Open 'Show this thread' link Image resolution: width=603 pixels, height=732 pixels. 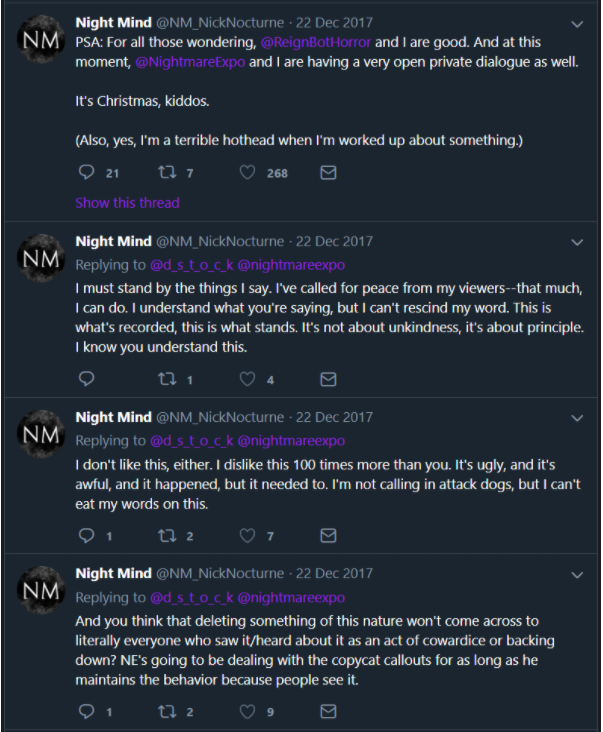(x=127, y=203)
